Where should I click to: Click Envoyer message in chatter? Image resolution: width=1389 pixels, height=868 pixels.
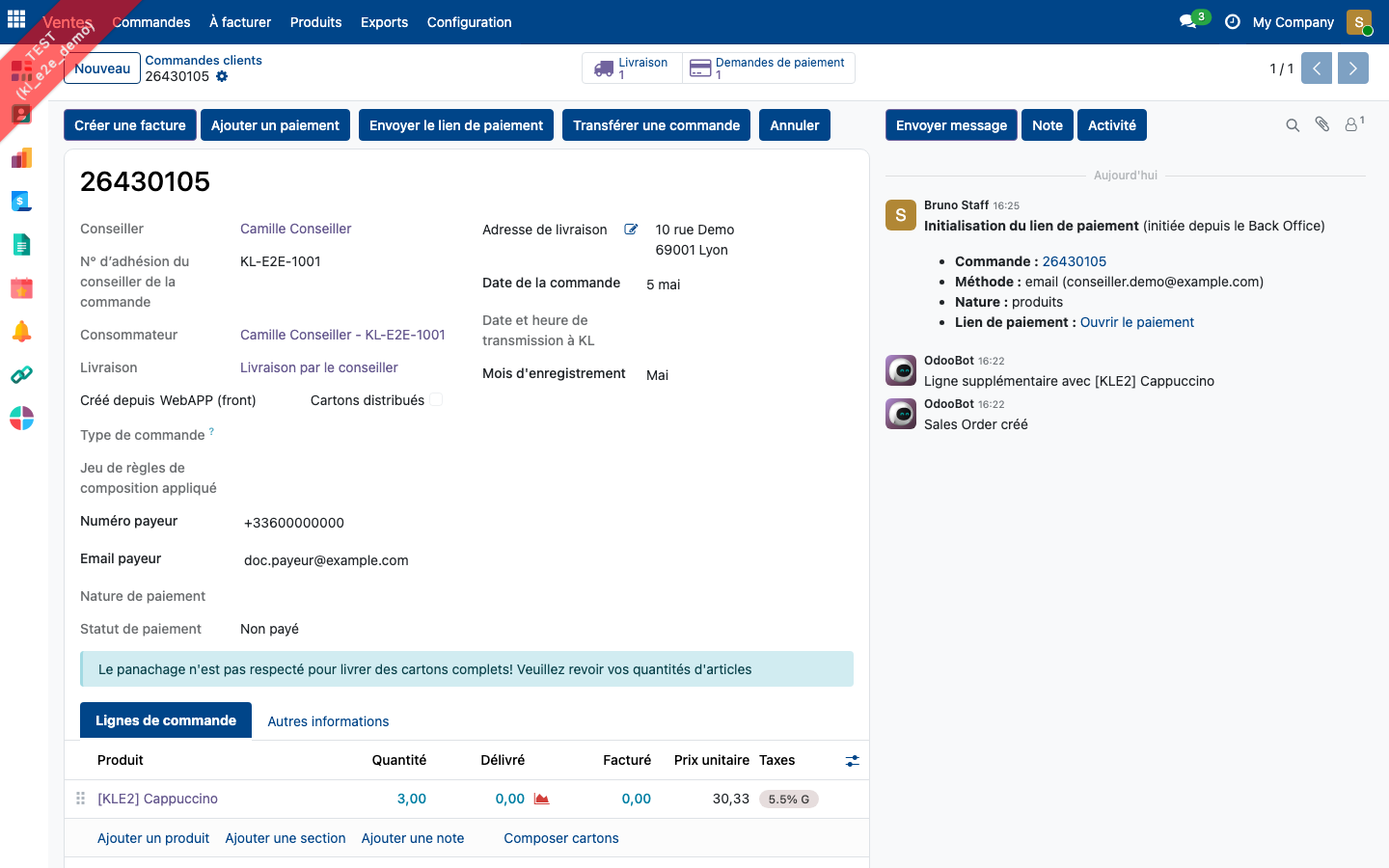point(951,125)
